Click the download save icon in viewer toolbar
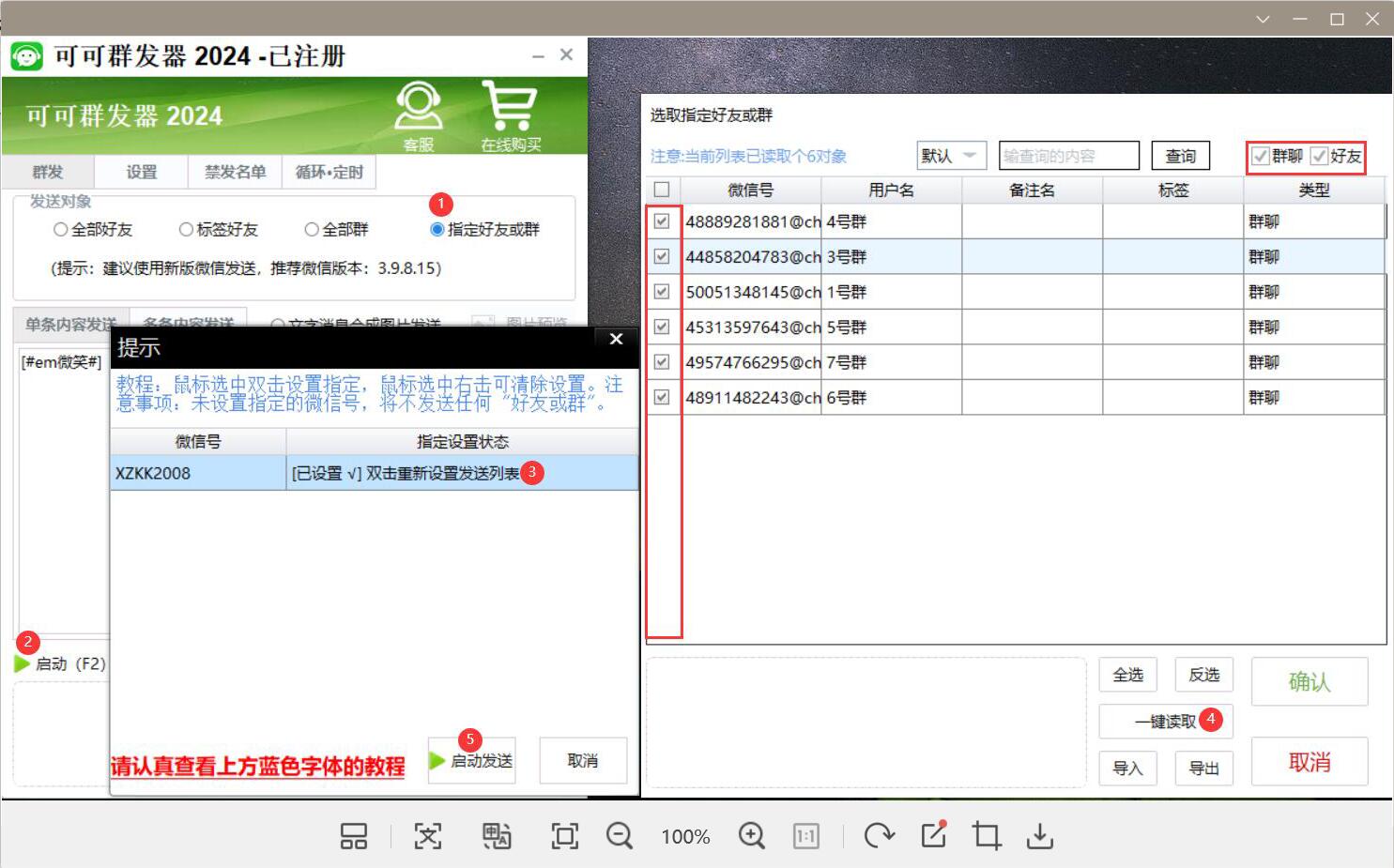1394x868 pixels. (x=1040, y=835)
